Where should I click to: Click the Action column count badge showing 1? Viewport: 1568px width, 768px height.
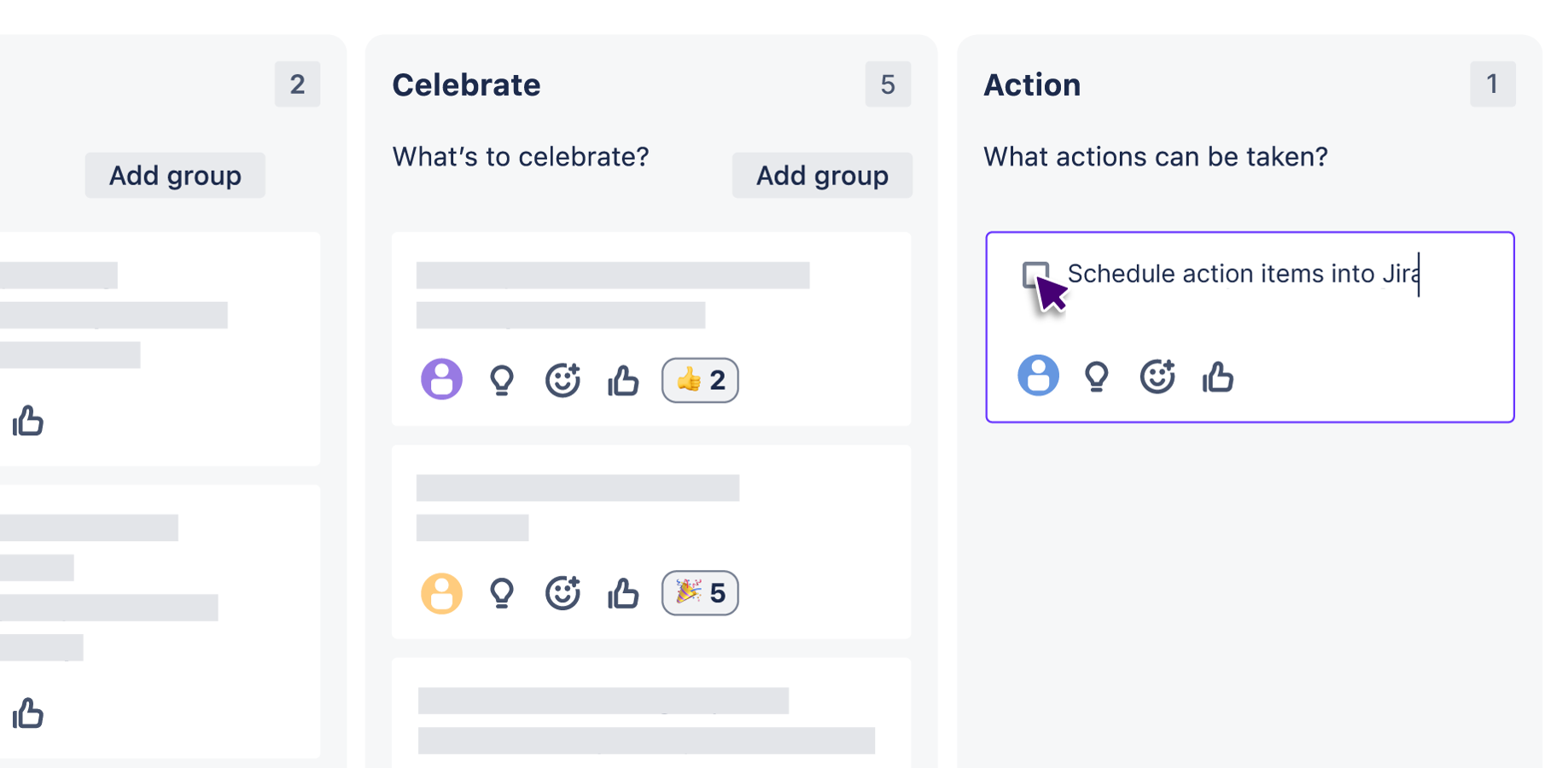tap(1492, 84)
